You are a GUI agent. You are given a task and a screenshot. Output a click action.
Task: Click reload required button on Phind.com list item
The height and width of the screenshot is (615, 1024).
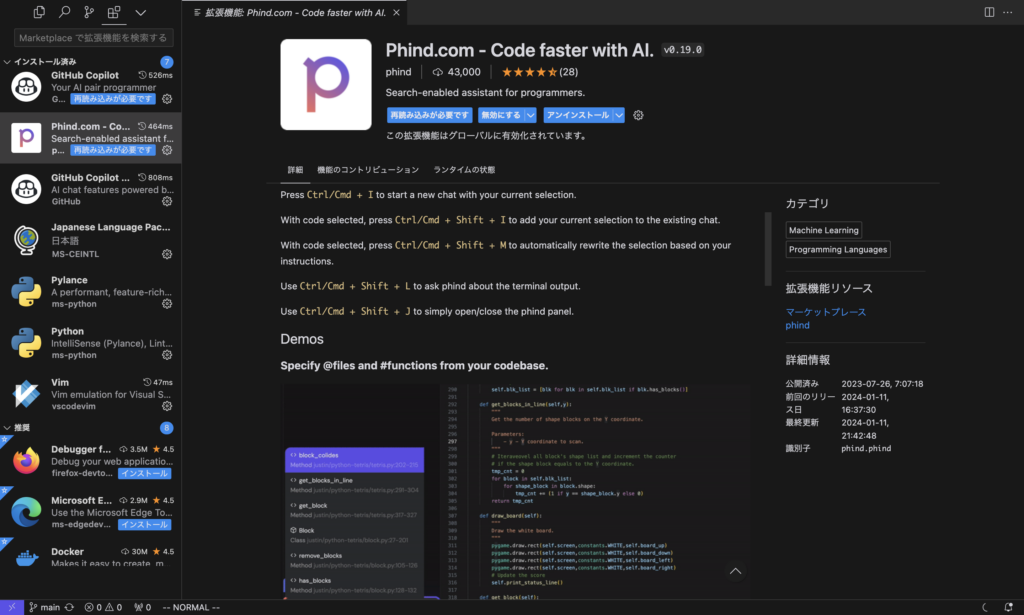(113, 150)
